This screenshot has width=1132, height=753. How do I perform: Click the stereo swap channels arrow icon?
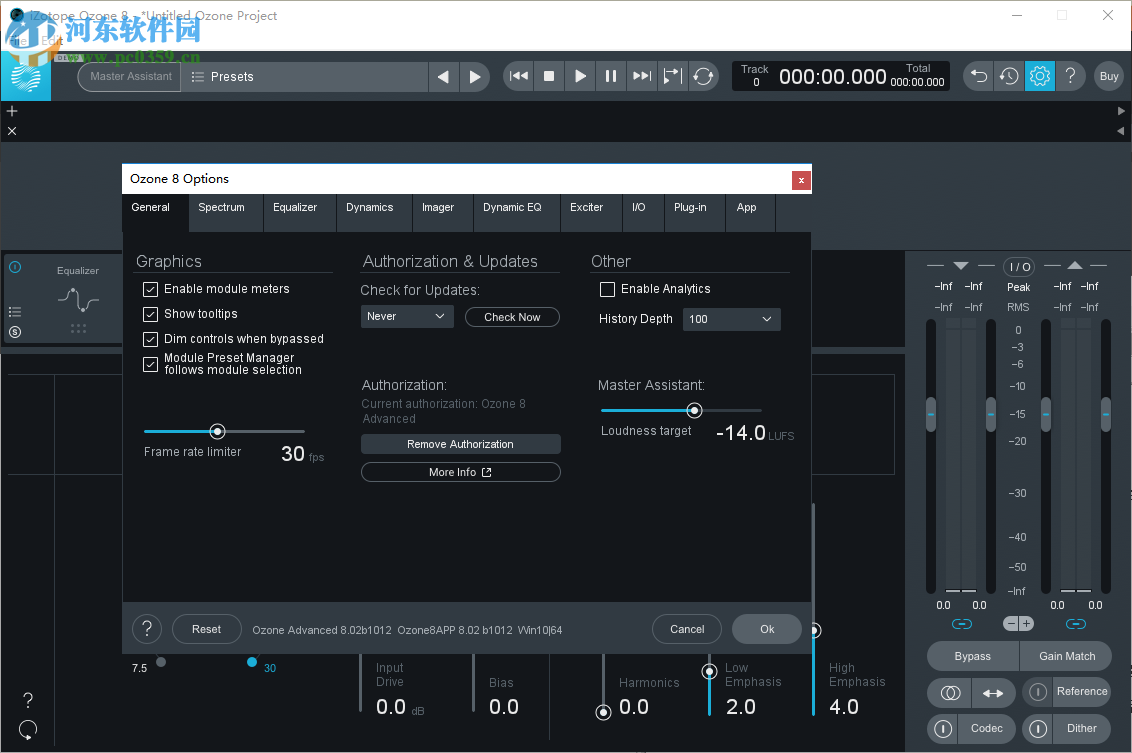pos(993,692)
